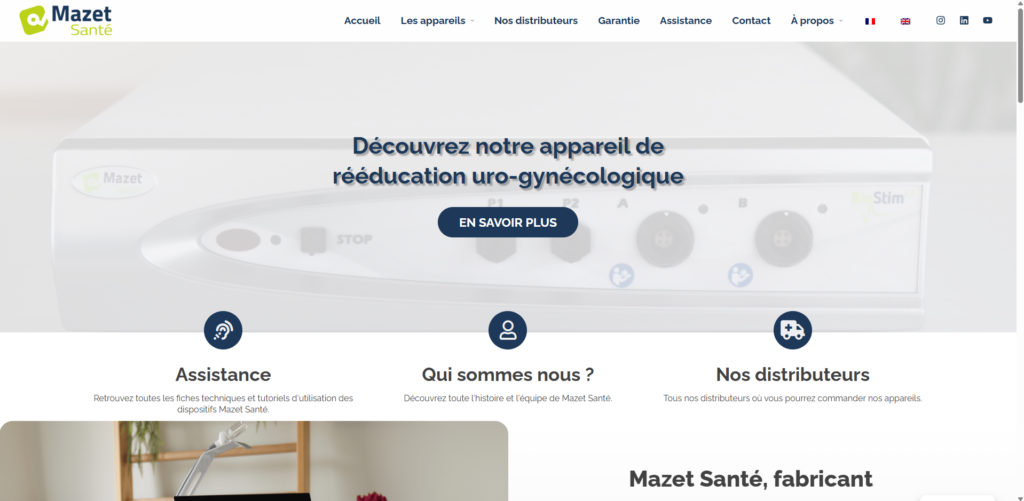Open the Garantie menu item
Image resolution: width=1024 pixels, height=501 pixels.
(x=618, y=20)
